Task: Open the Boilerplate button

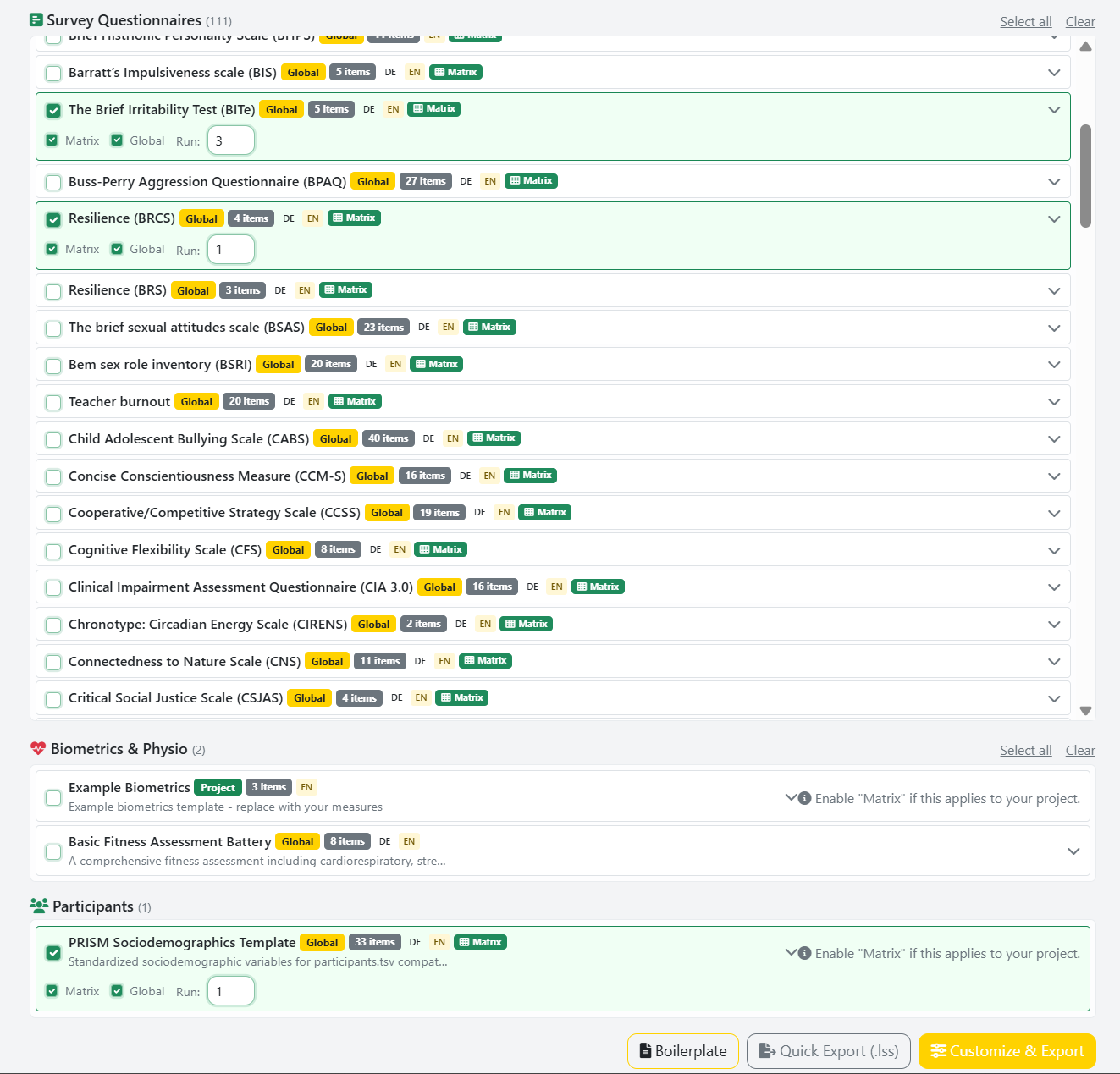Action: pos(683,1051)
